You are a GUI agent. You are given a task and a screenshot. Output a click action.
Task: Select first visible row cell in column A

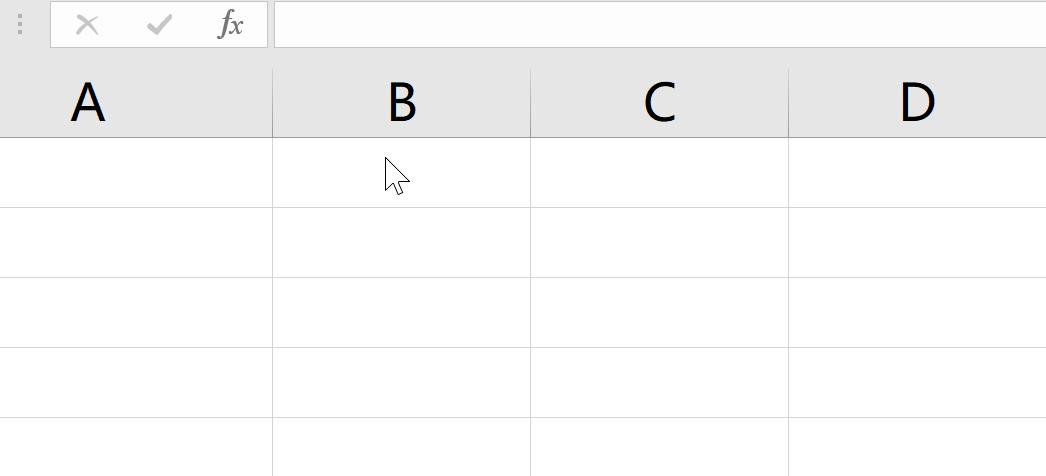coord(136,173)
